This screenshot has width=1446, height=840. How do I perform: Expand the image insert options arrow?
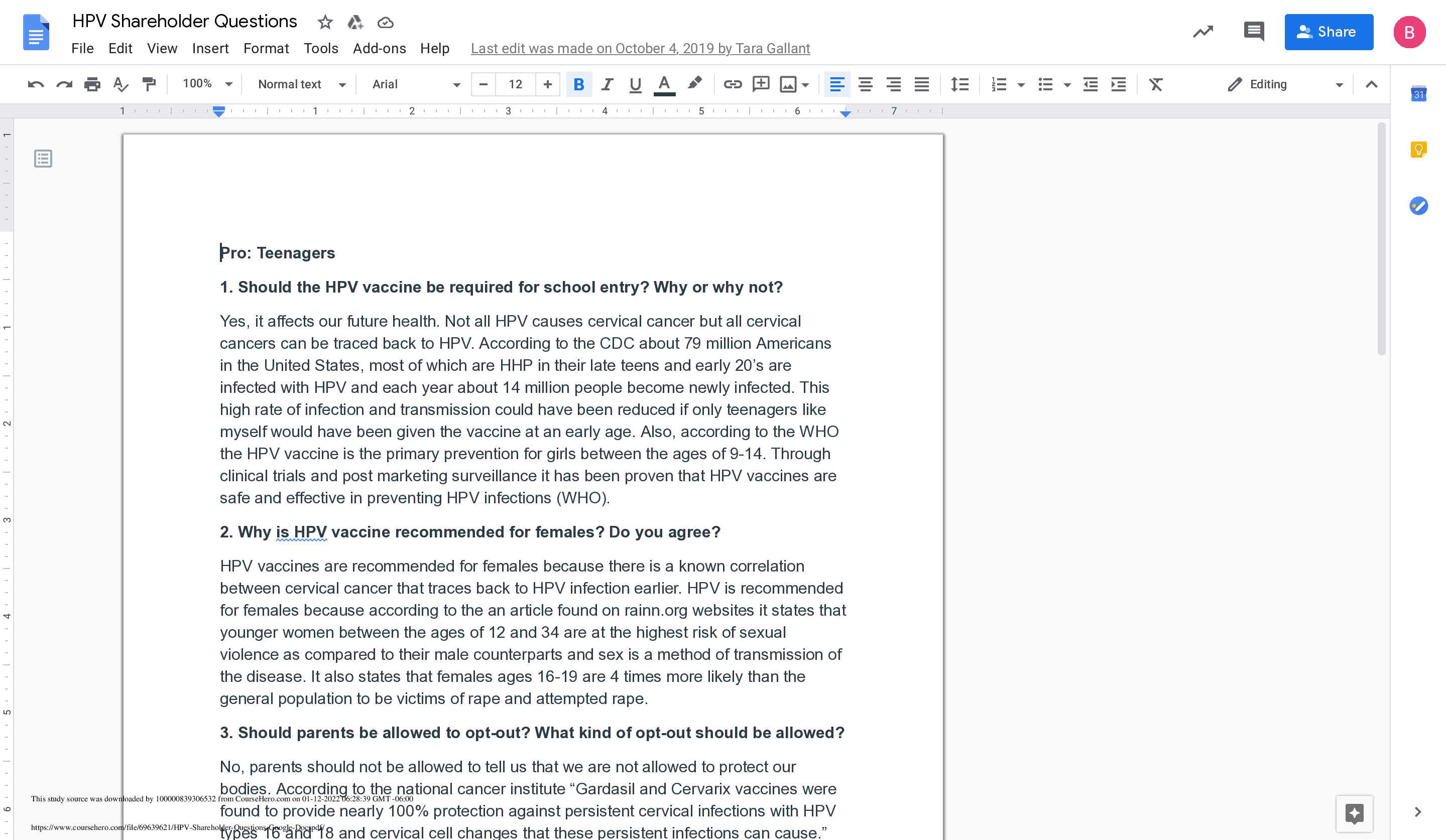pos(805,85)
